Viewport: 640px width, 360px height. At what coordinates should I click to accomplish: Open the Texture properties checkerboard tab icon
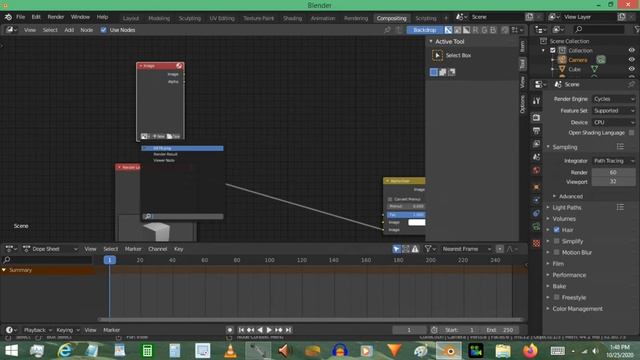536,243
